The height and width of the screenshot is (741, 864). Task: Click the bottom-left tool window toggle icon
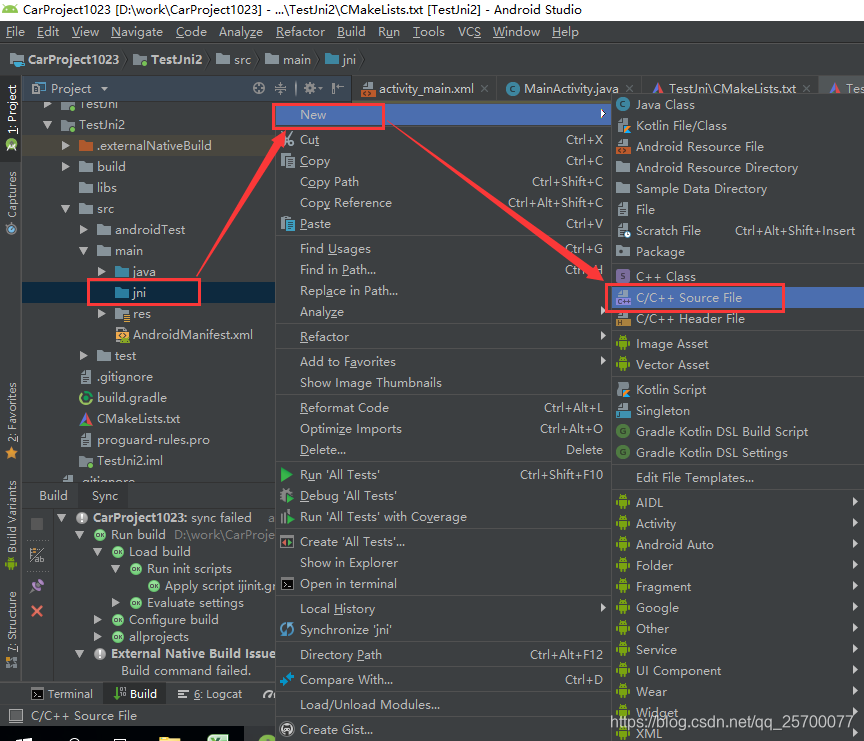[x=16, y=716]
